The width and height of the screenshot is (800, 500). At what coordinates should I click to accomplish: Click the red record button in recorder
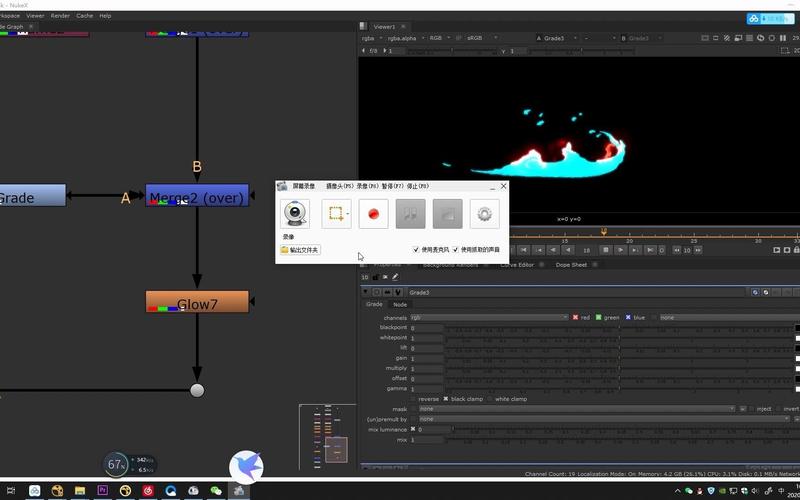tap(373, 214)
